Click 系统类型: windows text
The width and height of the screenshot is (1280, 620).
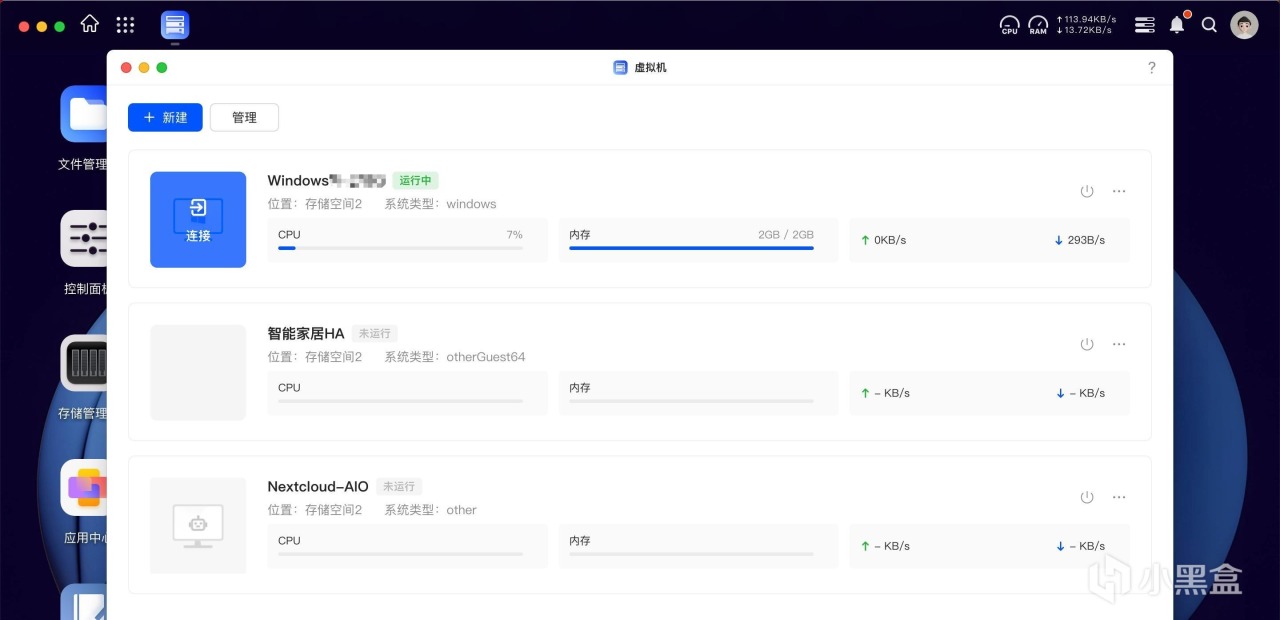tap(441, 204)
